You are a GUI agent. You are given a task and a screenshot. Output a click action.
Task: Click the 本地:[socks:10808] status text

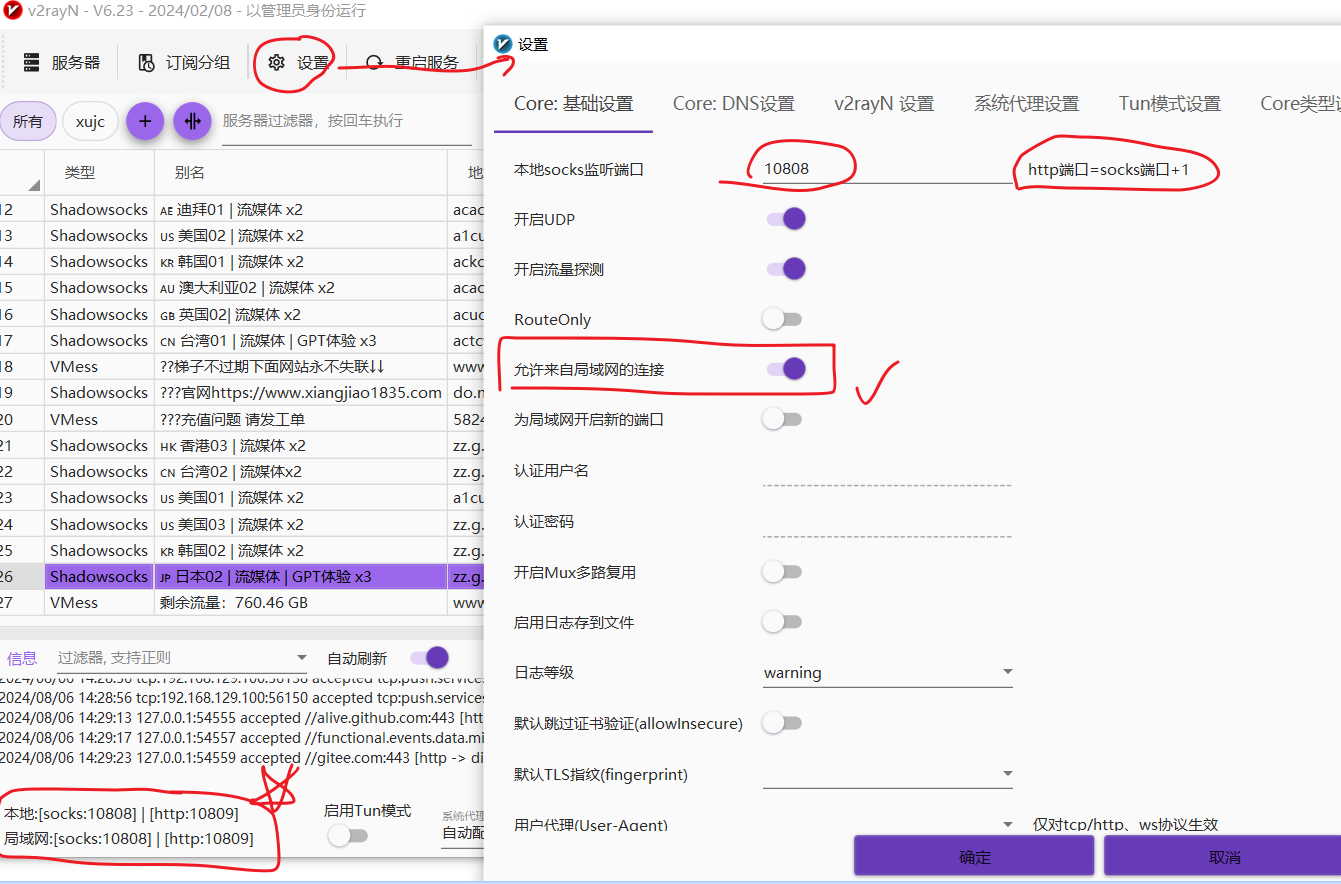coord(121,814)
